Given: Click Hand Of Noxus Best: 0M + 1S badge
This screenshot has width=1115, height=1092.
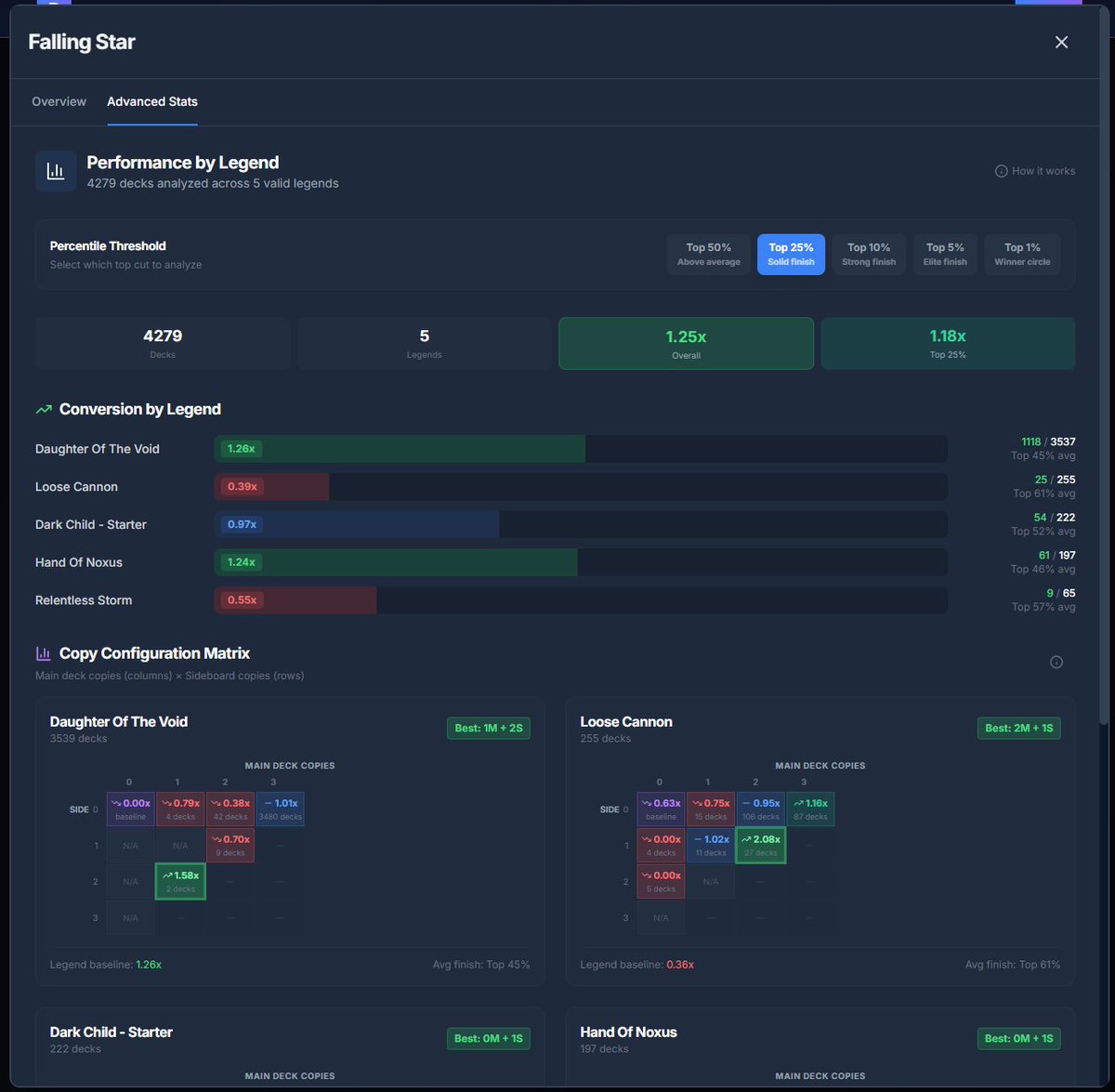Looking at the screenshot, I should point(1019,1038).
